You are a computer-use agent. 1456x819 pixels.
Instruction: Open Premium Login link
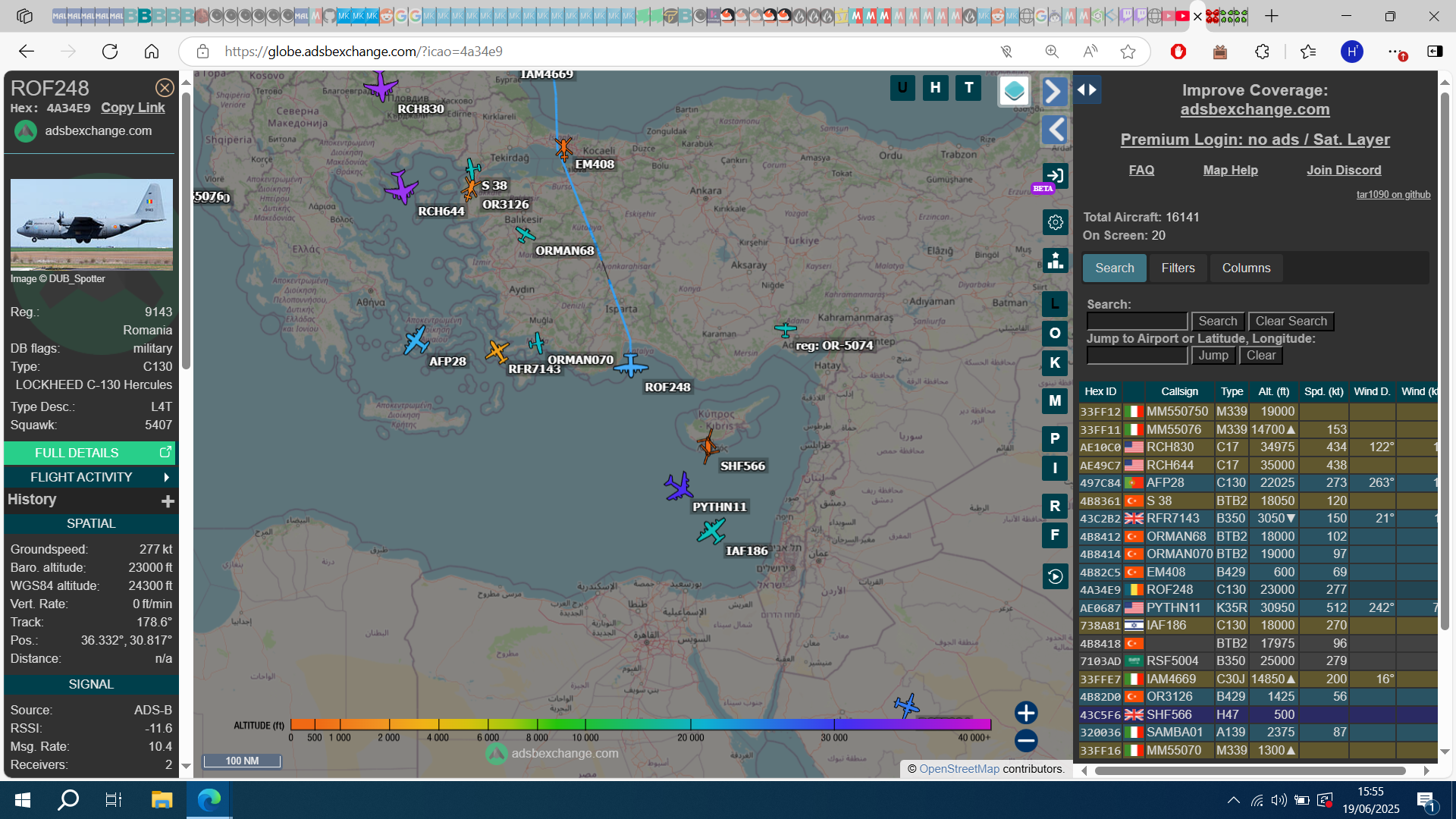tap(1255, 140)
